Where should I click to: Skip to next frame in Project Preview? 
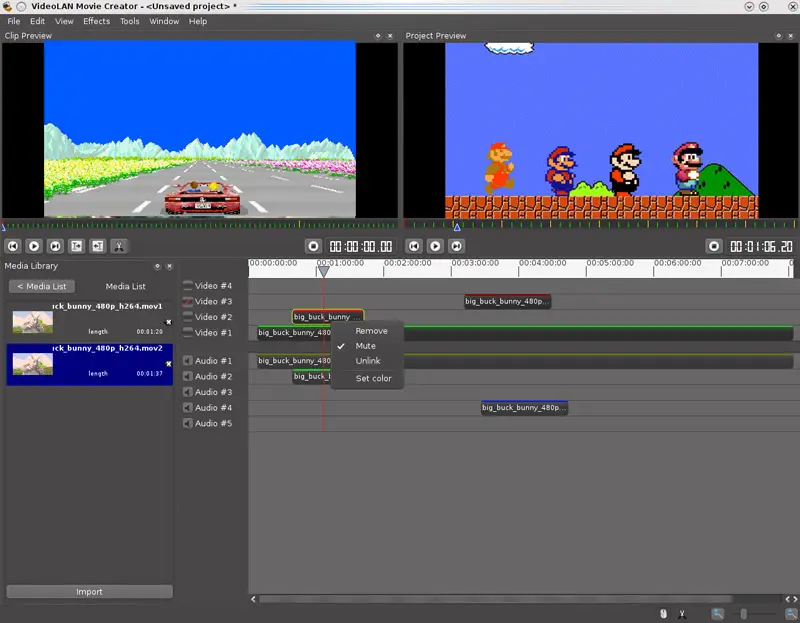tap(456, 246)
